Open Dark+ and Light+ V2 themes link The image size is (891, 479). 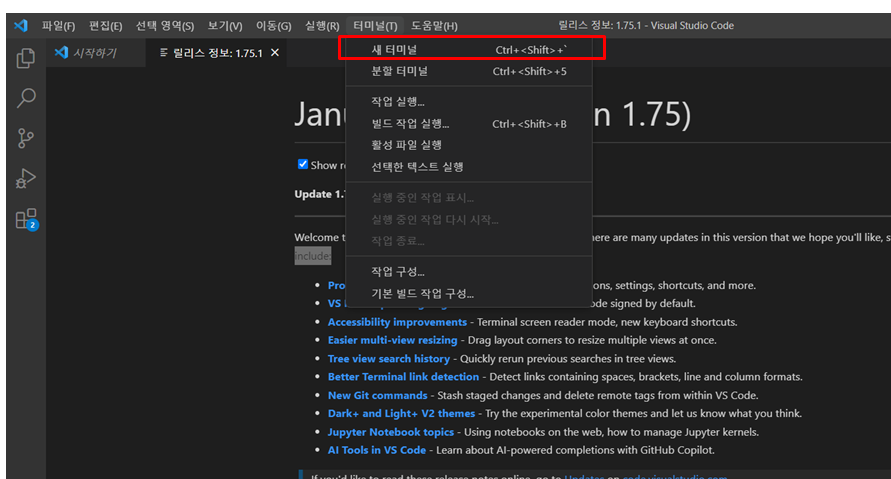401,414
